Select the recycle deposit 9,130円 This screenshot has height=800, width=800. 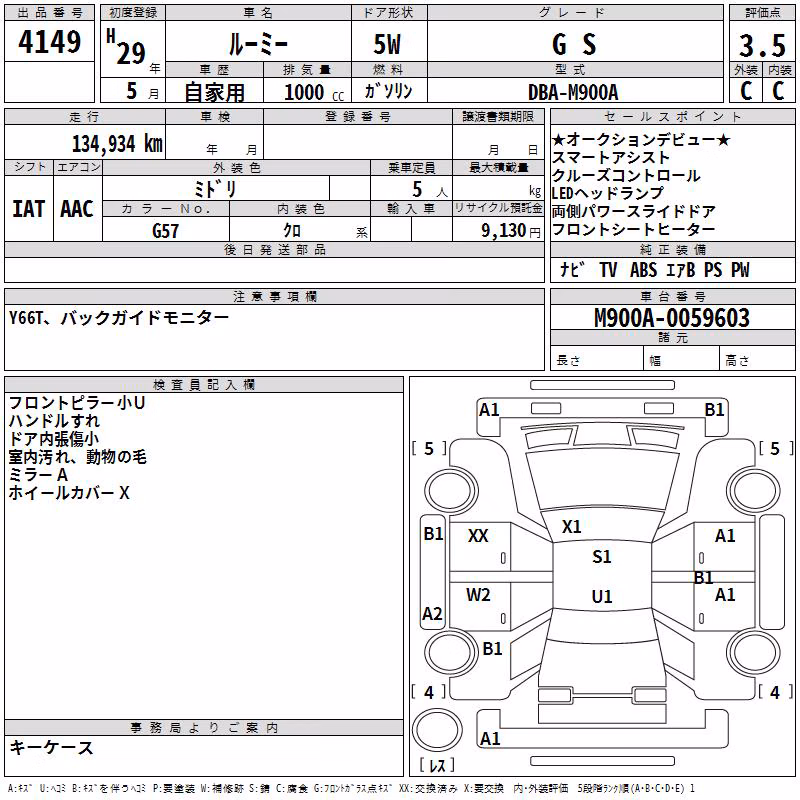tap(511, 231)
